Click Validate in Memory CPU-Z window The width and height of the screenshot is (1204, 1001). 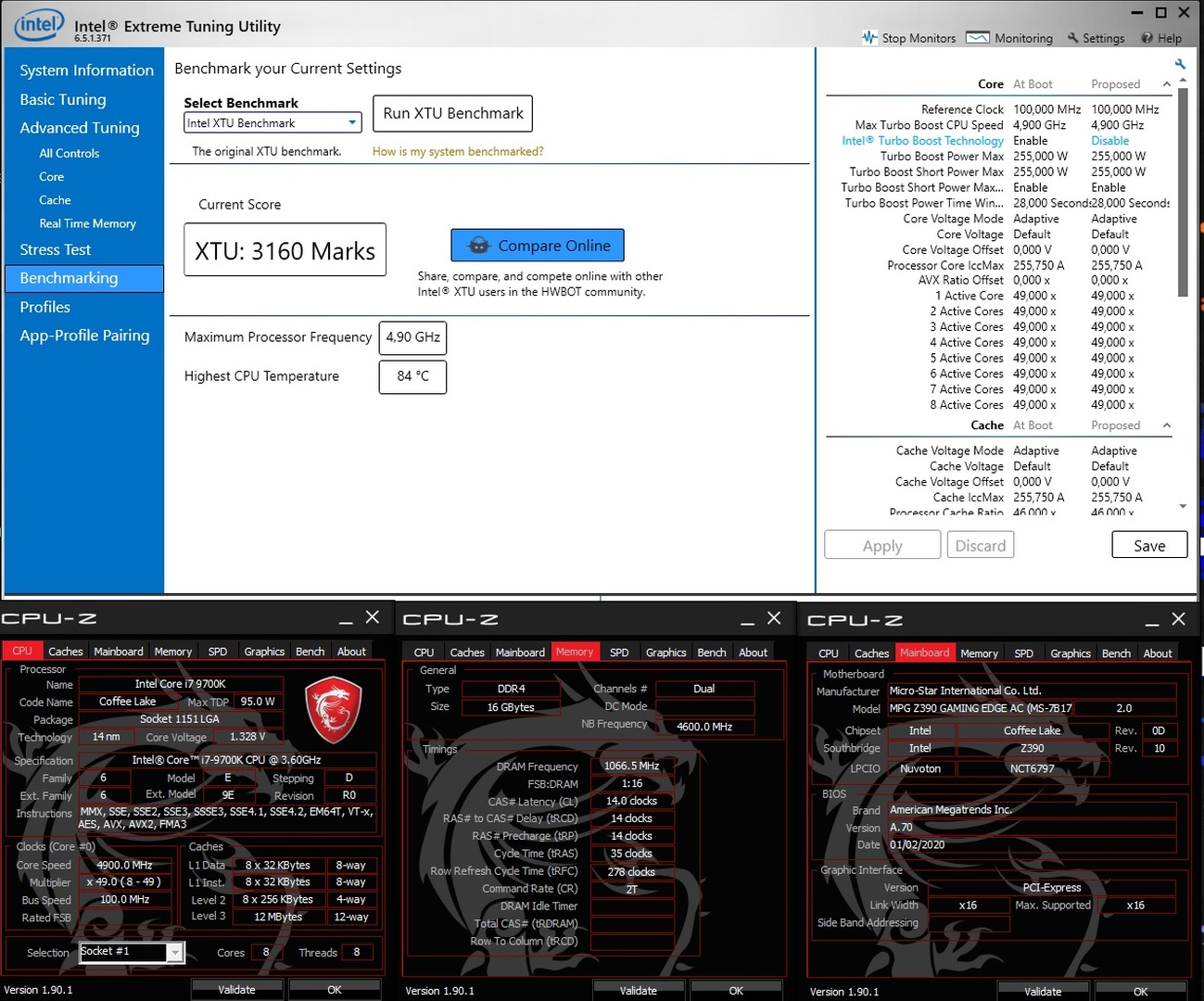click(638, 991)
